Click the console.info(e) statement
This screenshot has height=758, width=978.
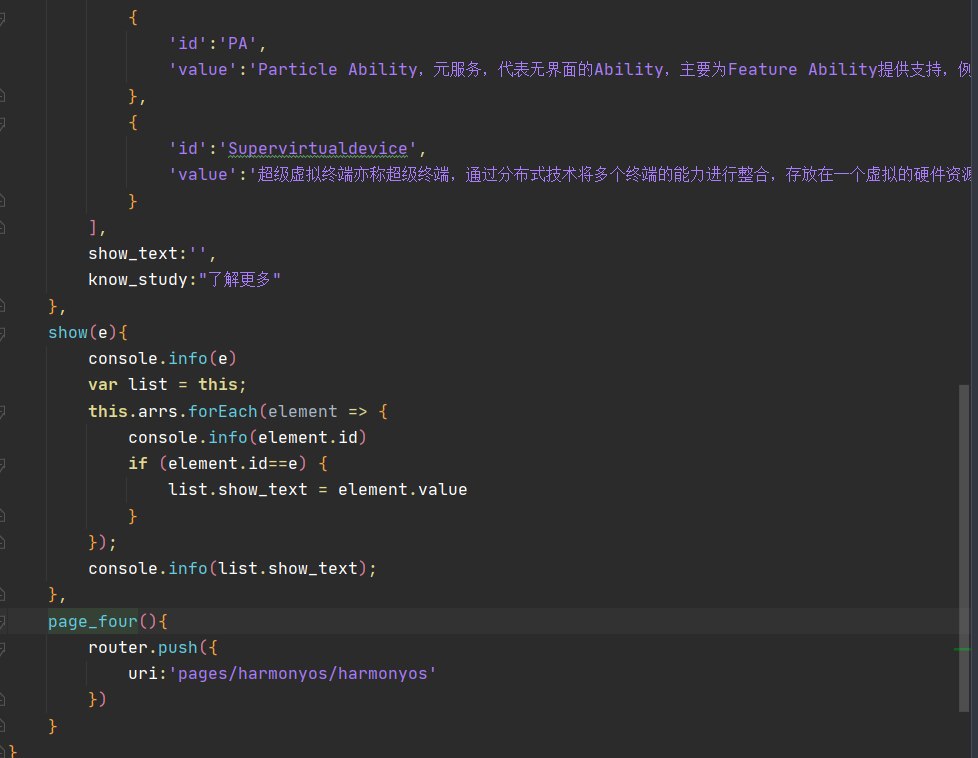click(162, 359)
